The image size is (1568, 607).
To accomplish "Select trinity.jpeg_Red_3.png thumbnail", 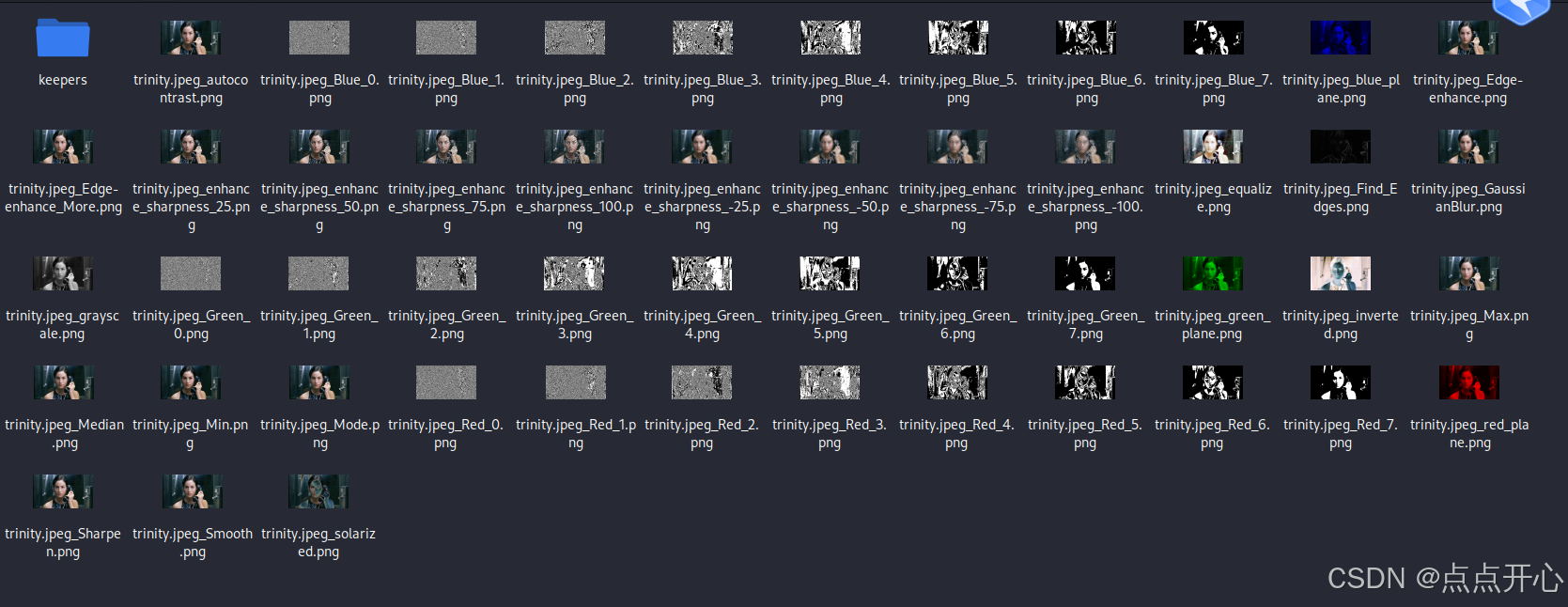I will pyautogui.click(x=831, y=382).
